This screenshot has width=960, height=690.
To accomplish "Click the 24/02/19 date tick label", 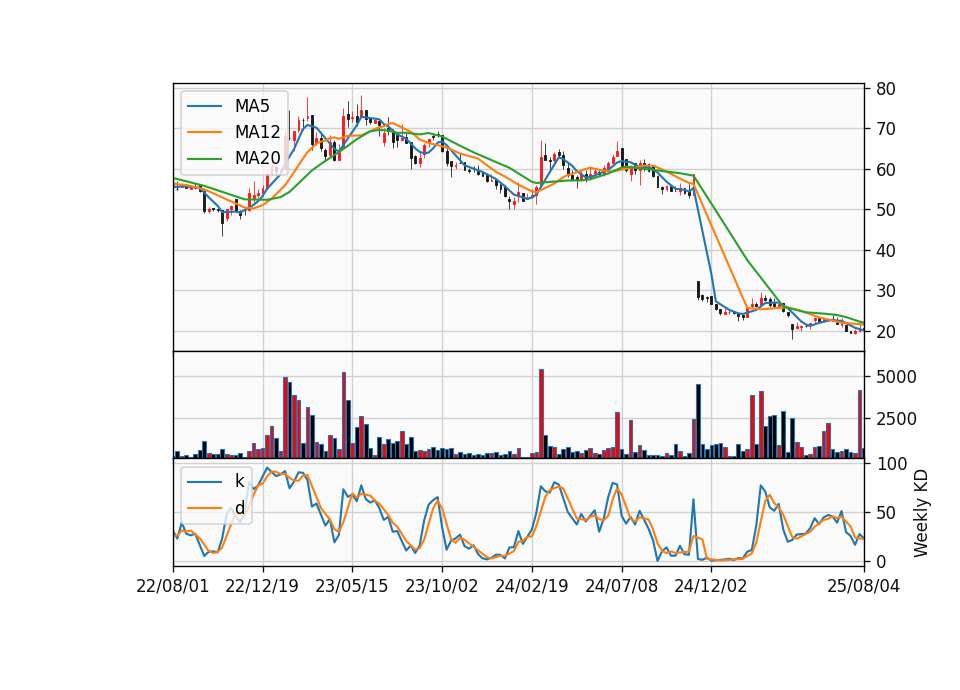I will point(531,586).
